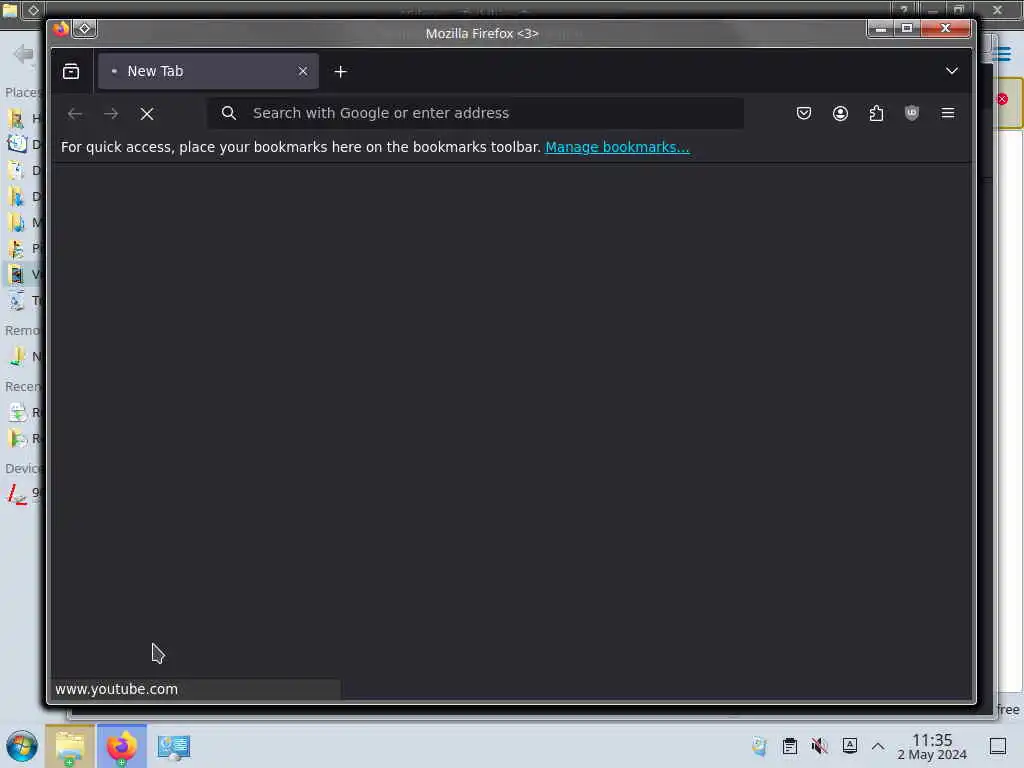
Task: Go back one page in Firefox
Action: pos(75,114)
